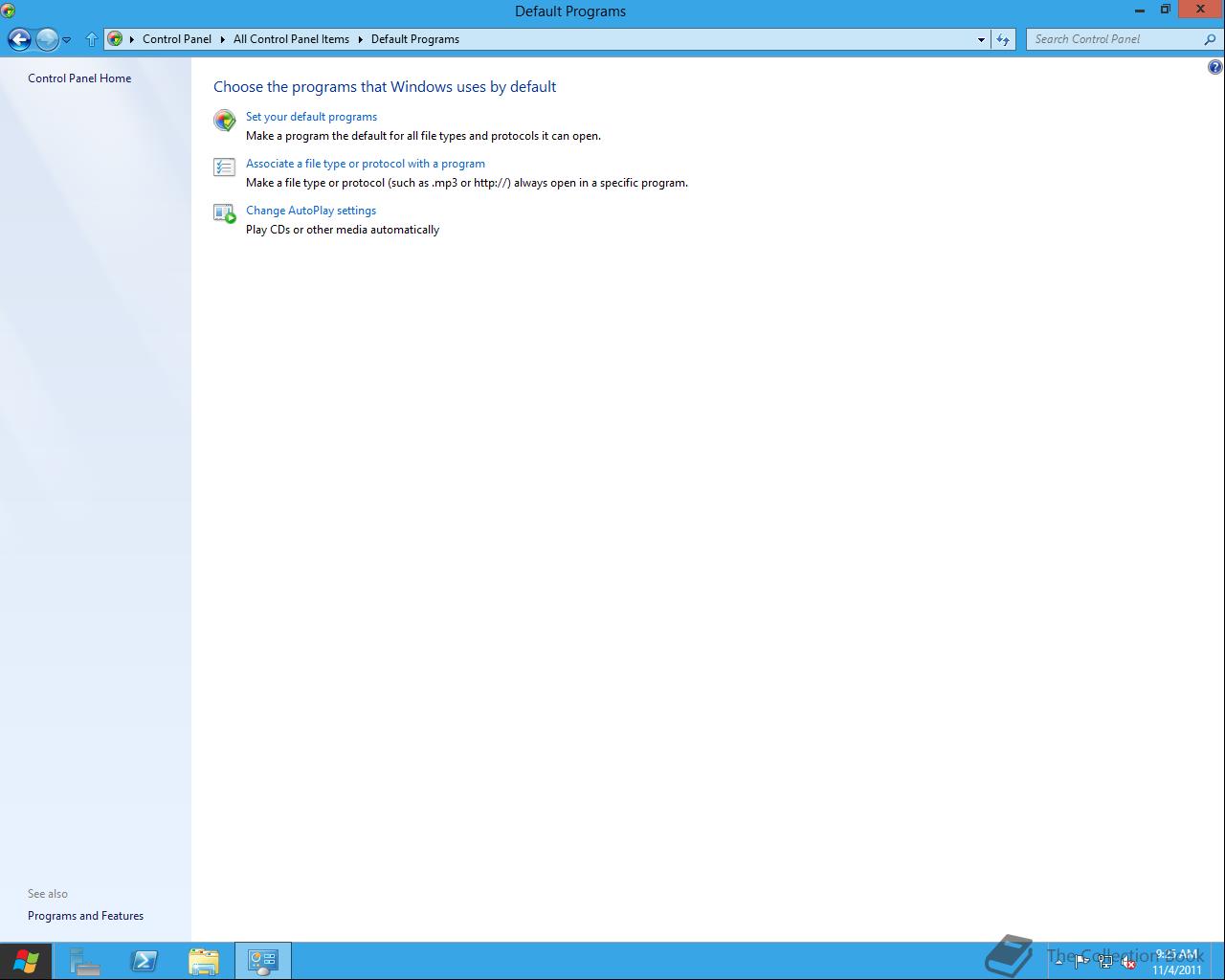Screen dimensions: 1225x980
Task: Click the file type association checklist icon
Action: (x=225, y=167)
